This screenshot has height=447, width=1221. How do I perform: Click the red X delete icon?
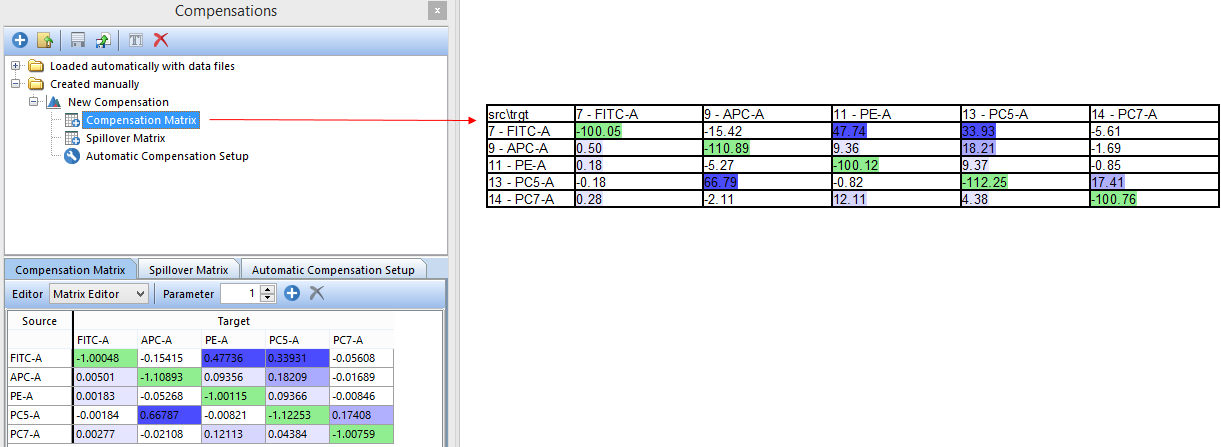tap(160, 40)
